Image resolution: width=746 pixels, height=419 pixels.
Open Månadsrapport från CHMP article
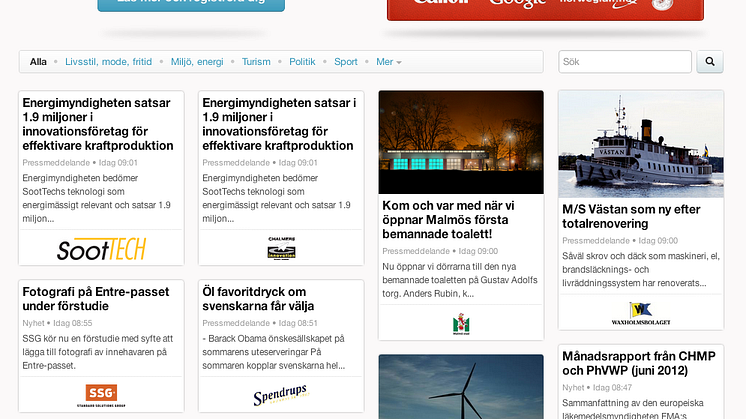(x=638, y=363)
